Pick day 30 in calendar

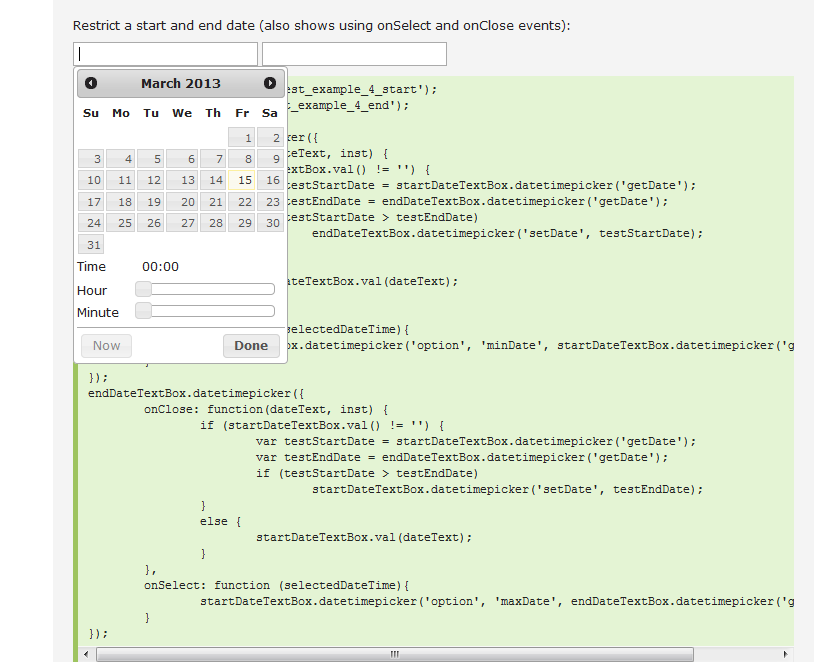[x=270, y=223]
